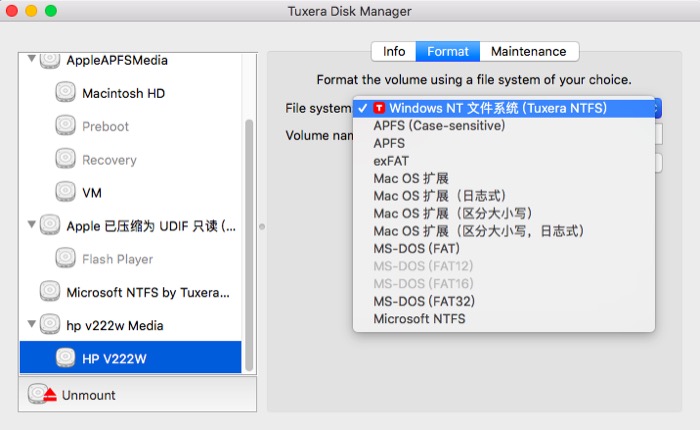
Task: Click the Microsoft NTFS by Tuxera disk icon
Action: pos(50,292)
